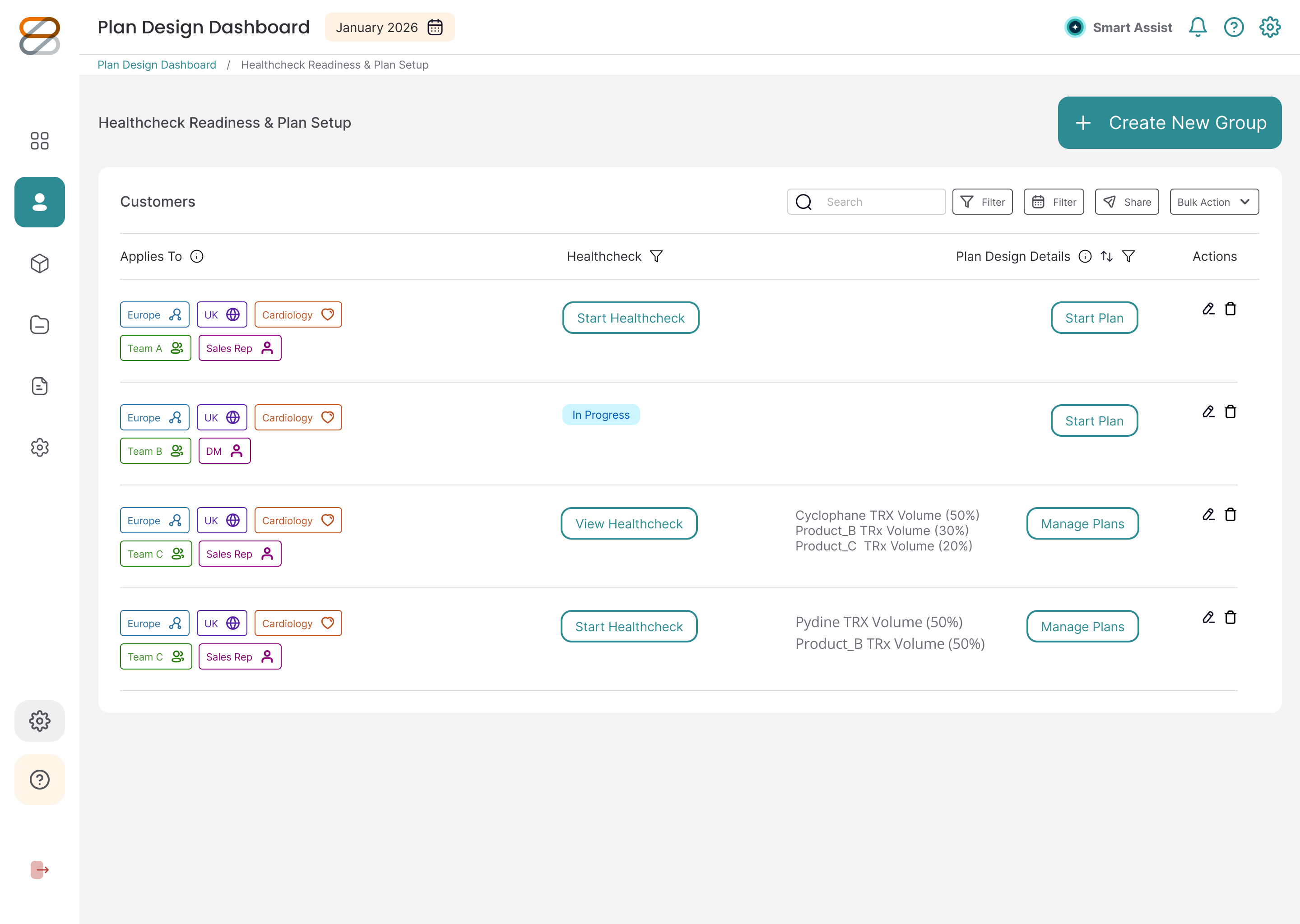
Task: Click the Plan Design Details info icon
Action: coord(1085,257)
